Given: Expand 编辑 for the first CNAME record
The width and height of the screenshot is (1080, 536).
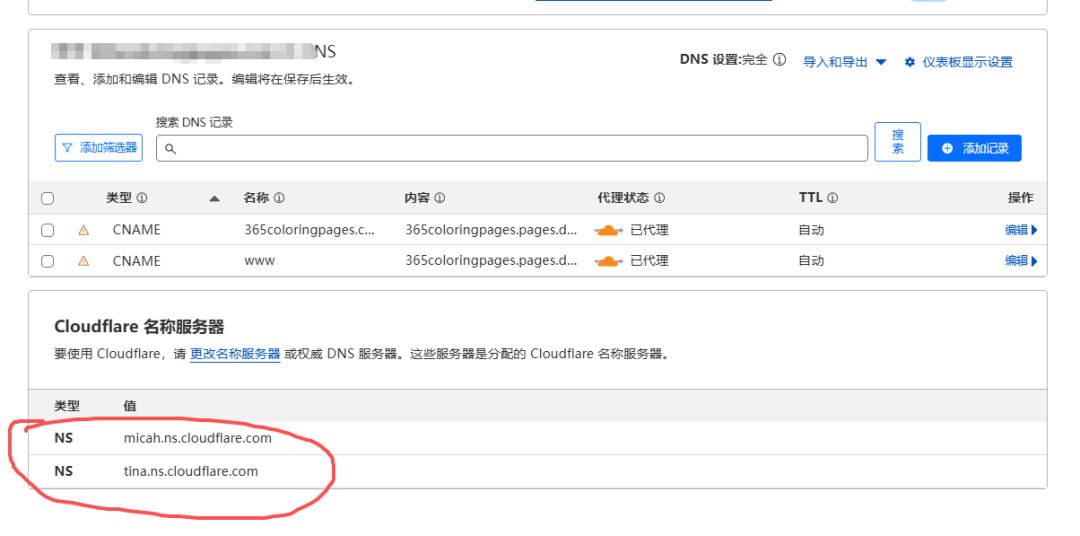Looking at the screenshot, I should [x=1020, y=230].
